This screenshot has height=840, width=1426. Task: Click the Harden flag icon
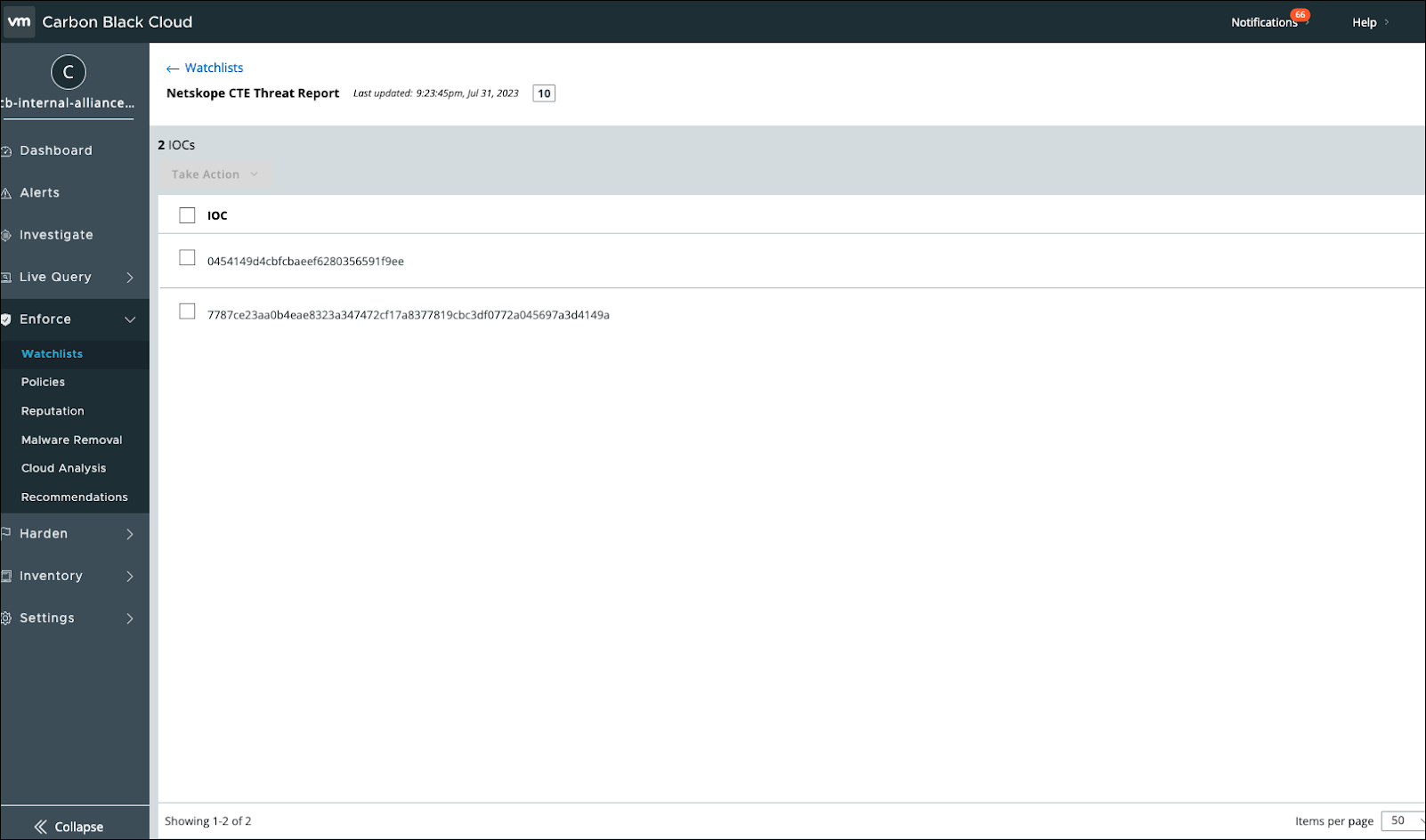[x=6, y=534]
